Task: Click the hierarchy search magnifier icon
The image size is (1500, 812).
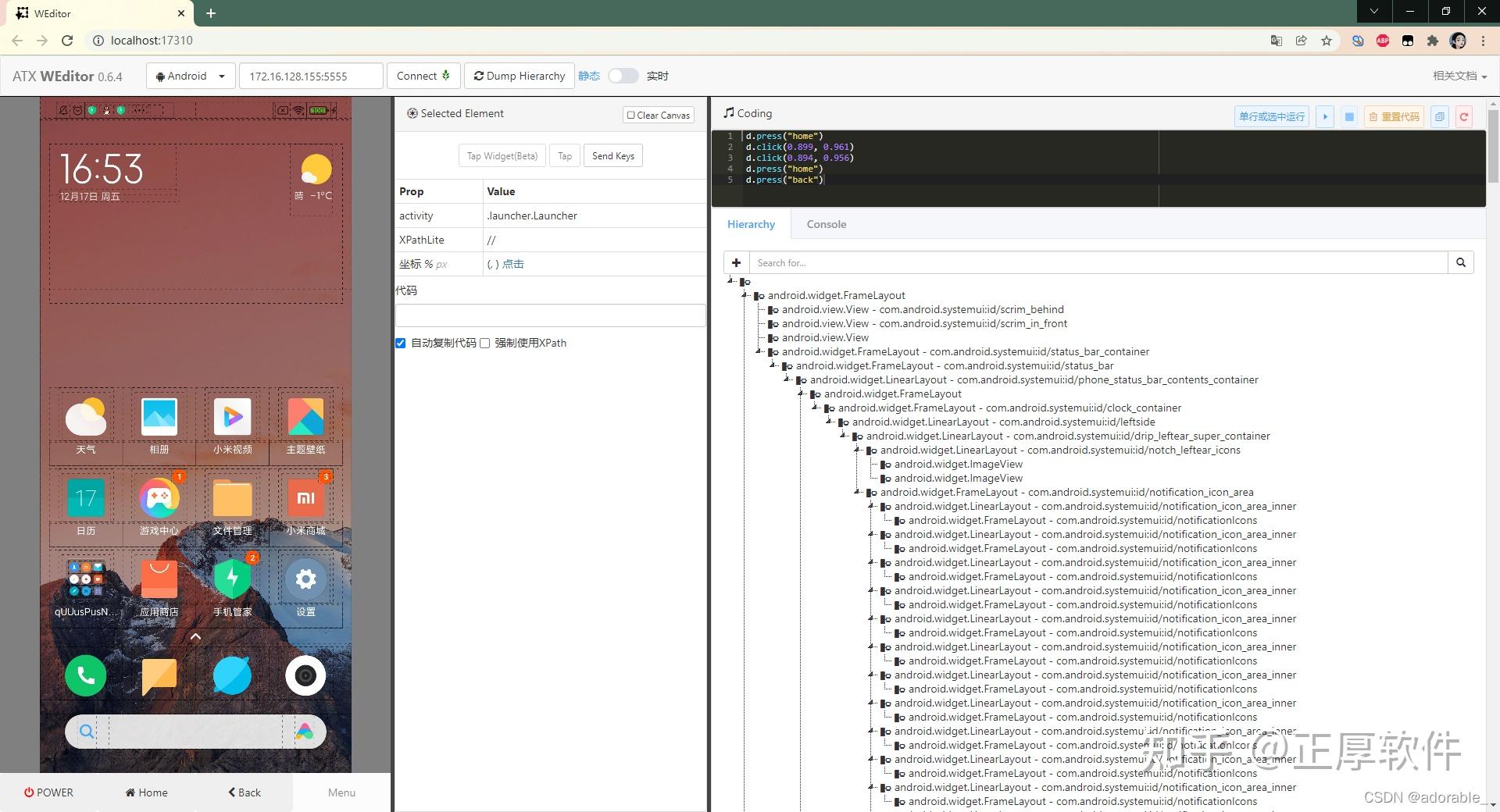Action: (1460, 263)
